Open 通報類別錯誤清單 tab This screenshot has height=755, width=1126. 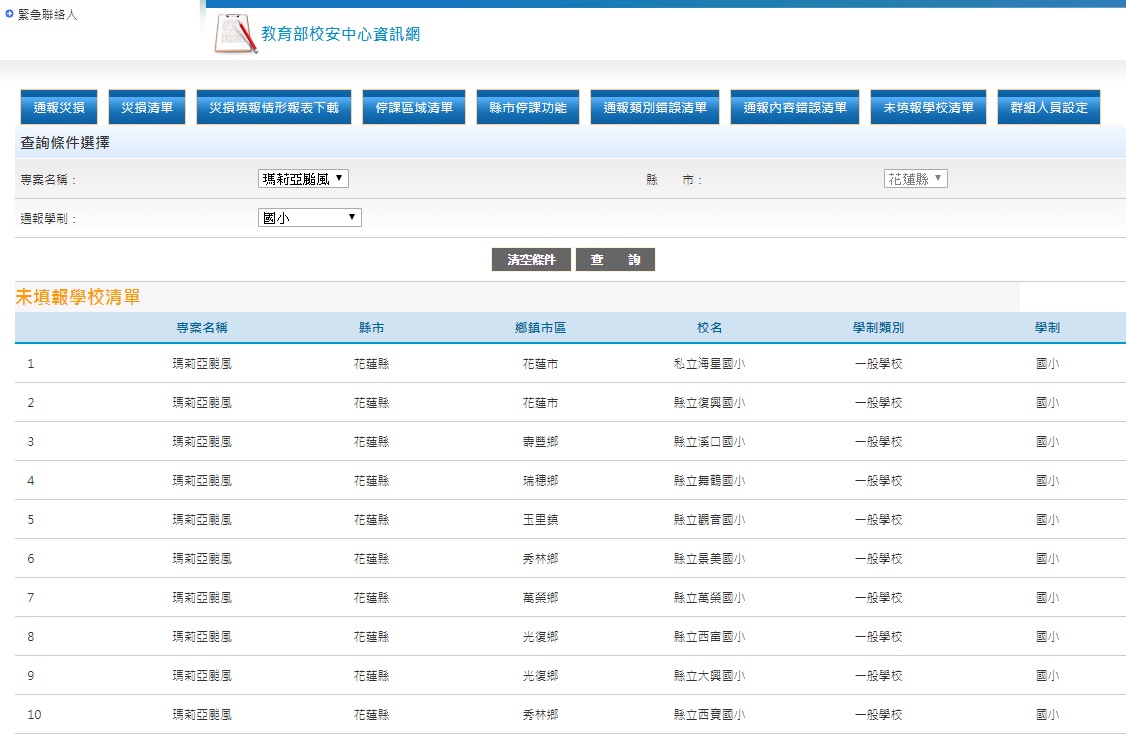click(x=655, y=108)
